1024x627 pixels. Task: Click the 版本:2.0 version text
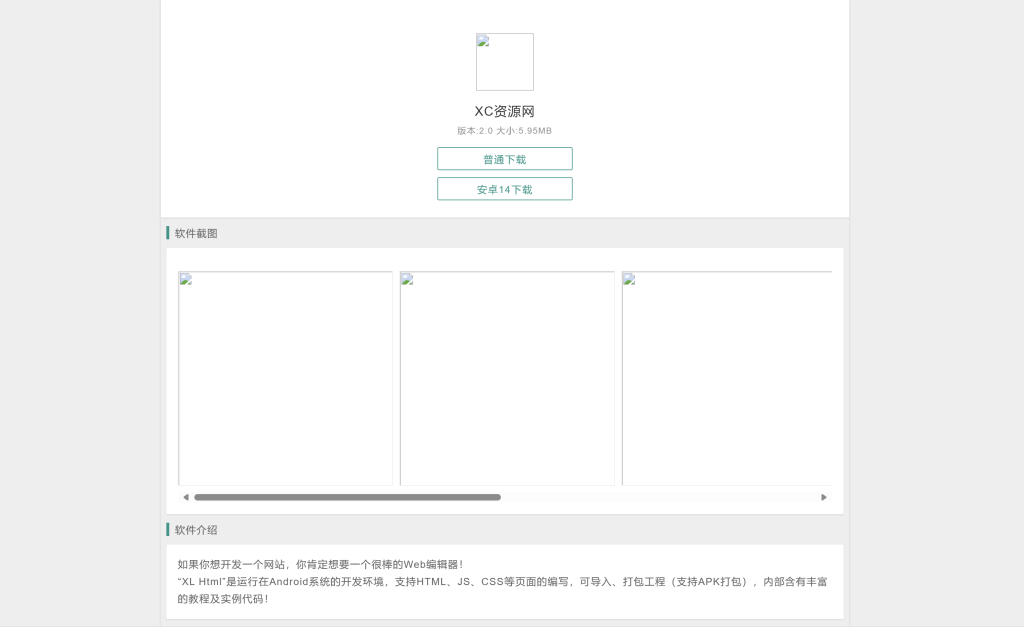(475, 131)
